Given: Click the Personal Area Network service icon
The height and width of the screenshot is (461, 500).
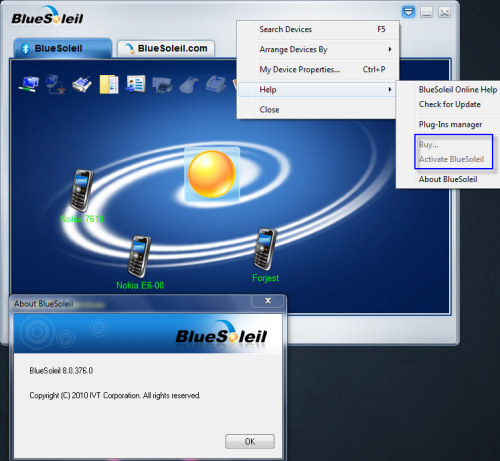Looking at the screenshot, I should (29, 84).
